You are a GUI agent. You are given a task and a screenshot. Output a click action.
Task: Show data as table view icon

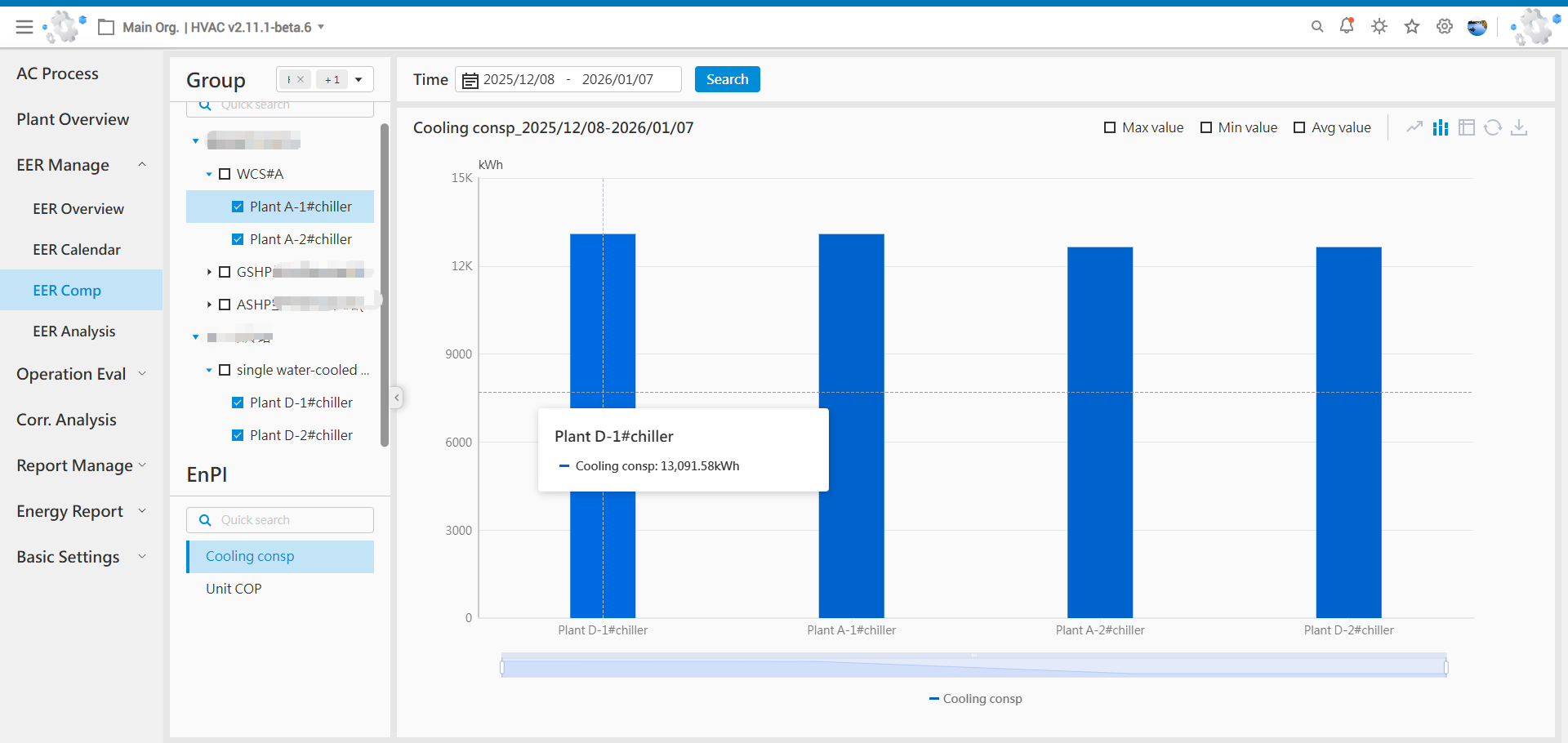click(1467, 127)
